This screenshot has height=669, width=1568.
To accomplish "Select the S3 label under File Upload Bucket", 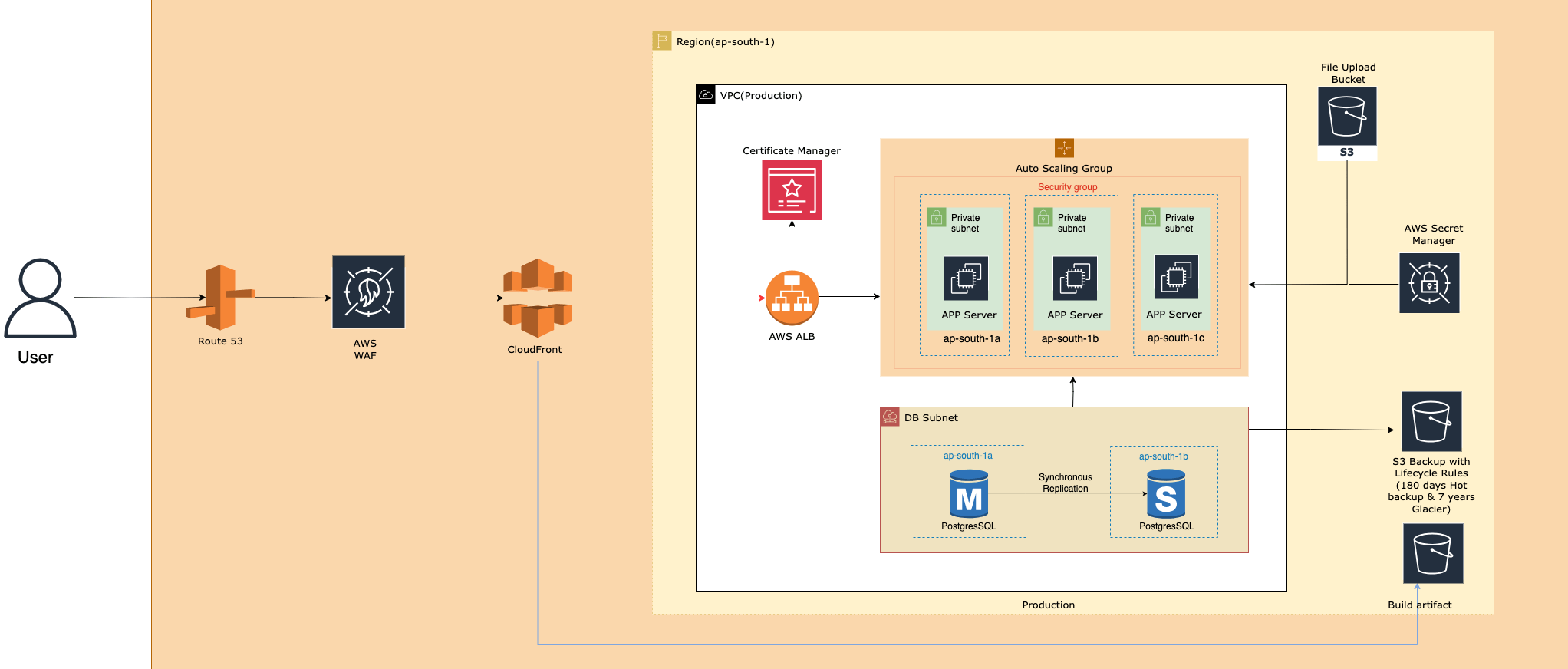I will [1347, 152].
